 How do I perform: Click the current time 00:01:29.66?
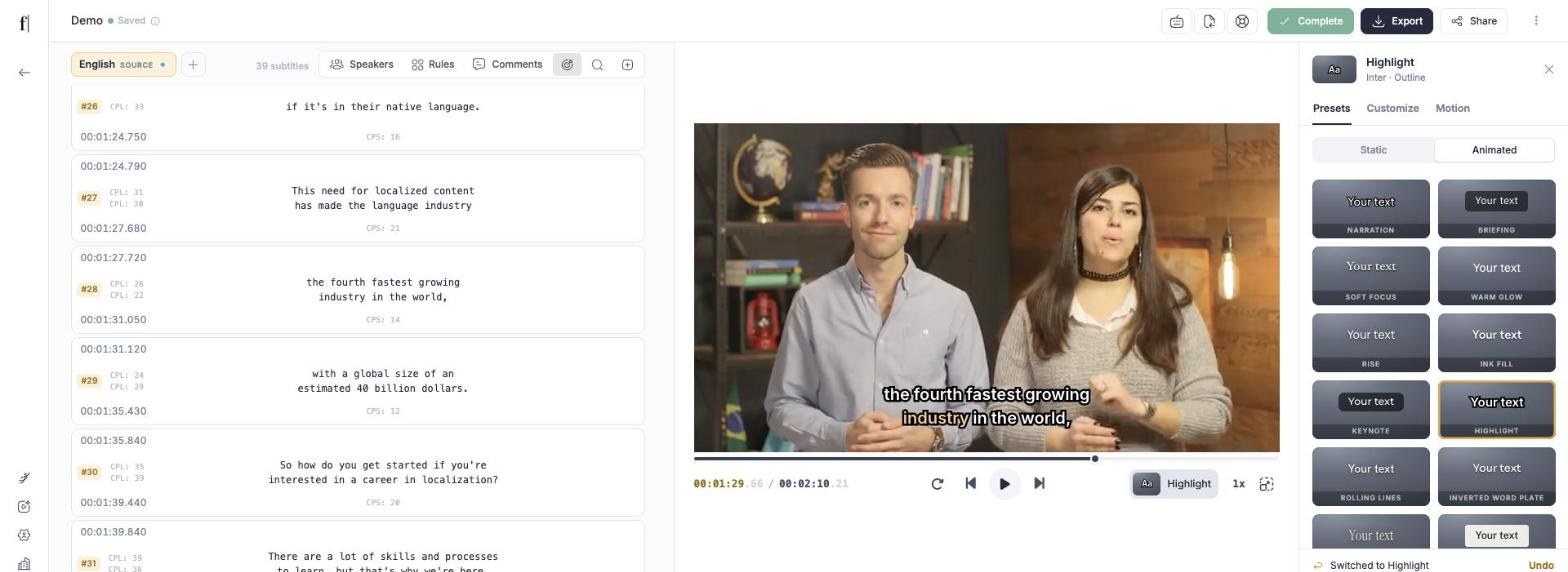(728, 484)
